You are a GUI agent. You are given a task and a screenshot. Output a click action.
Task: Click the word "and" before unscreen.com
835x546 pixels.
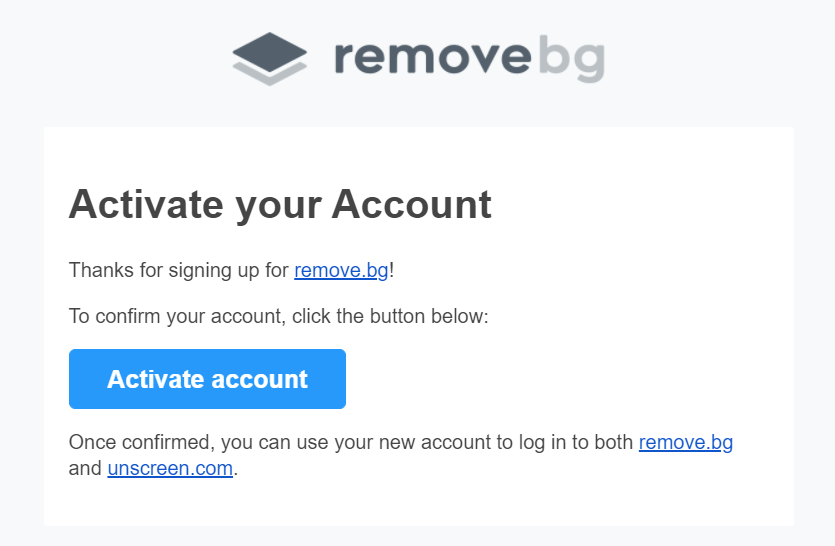pos(85,468)
